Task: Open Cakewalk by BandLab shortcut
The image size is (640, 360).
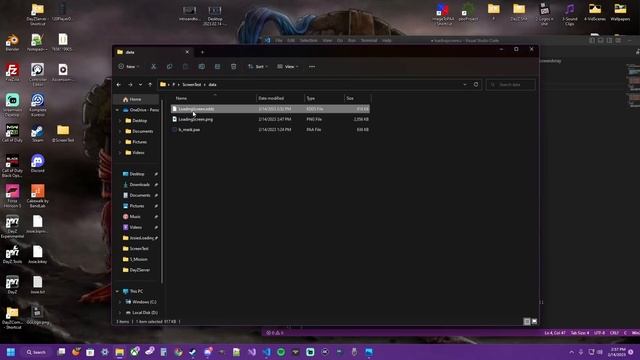Action: [38, 196]
